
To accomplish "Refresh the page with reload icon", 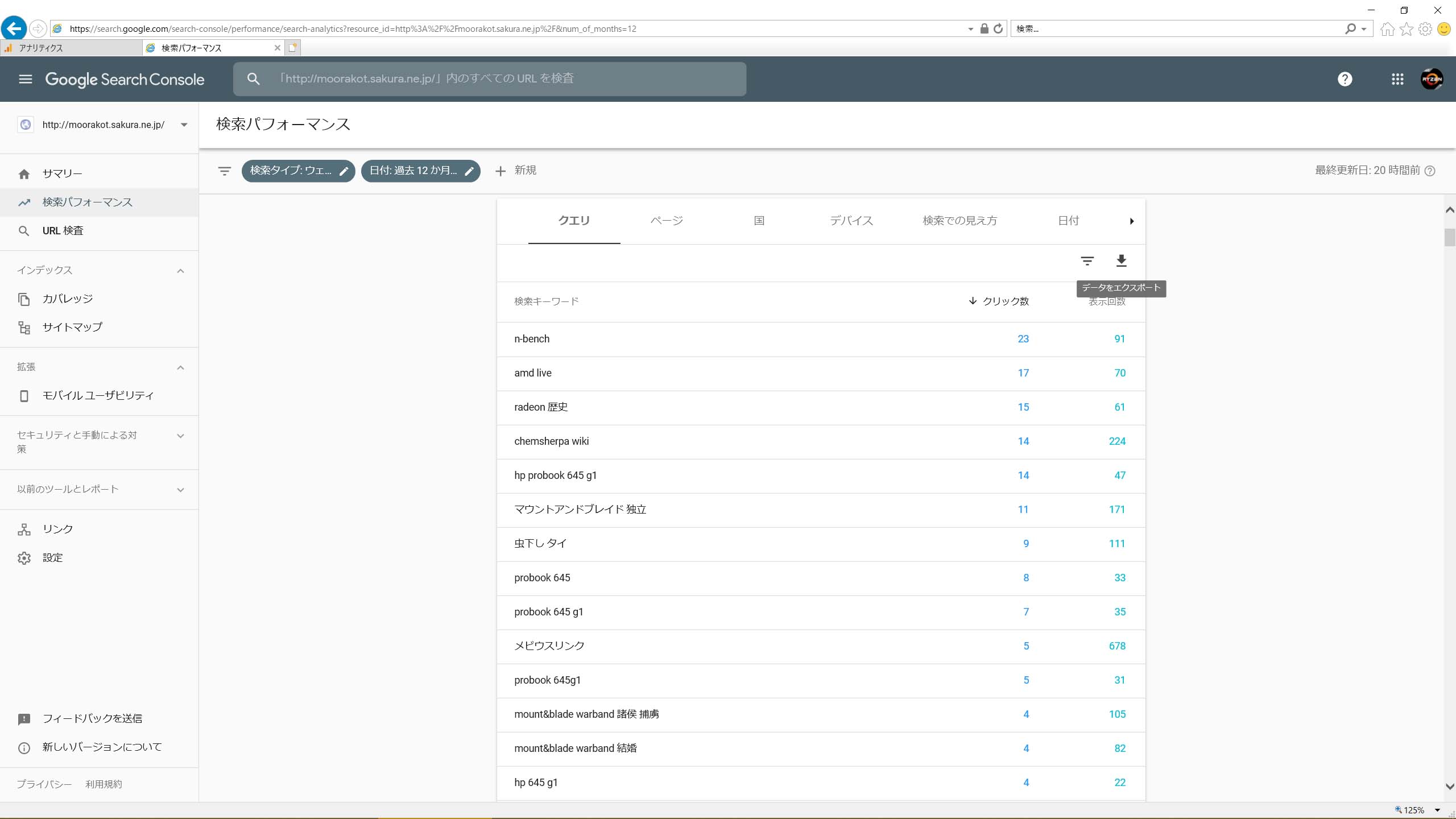I will pyautogui.click(x=998, y=28).
